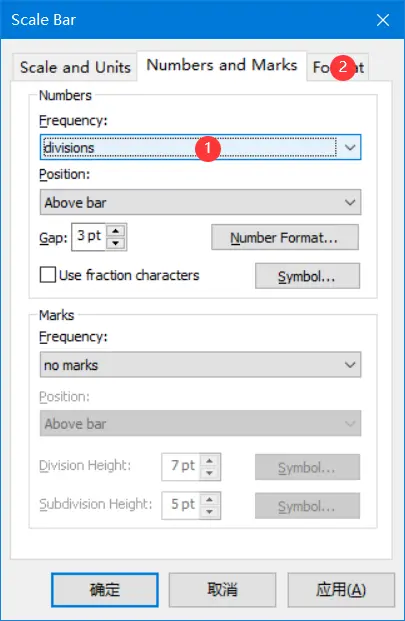
Task: Switch to the Scale and Units tab
Action: [x=75, y=67]
